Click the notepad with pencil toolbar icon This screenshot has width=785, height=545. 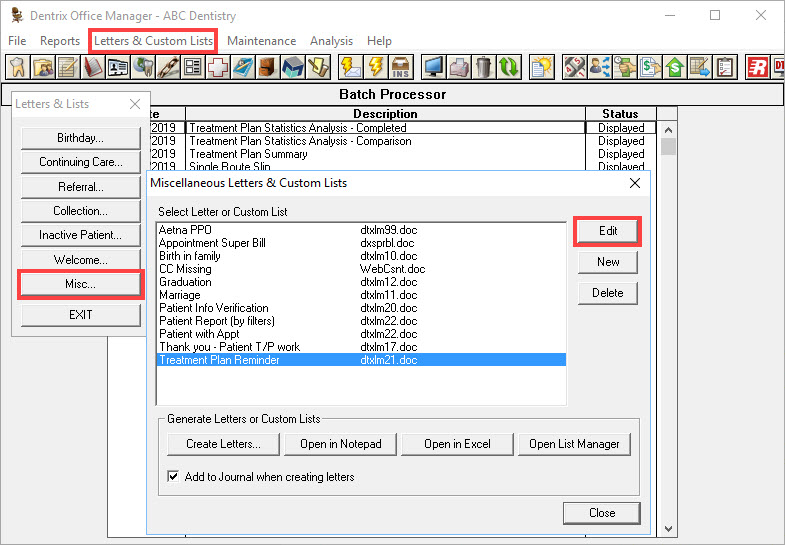click(68, 67)
